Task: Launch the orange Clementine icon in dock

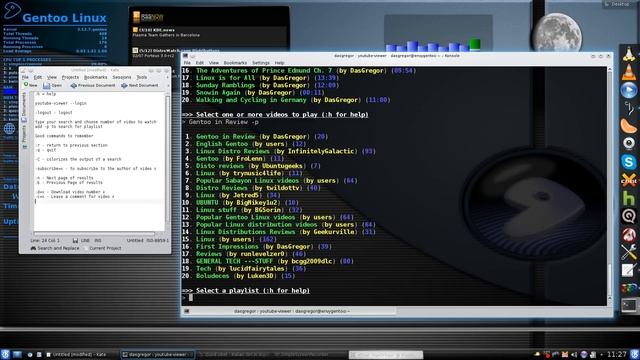Action: [629, 126]
